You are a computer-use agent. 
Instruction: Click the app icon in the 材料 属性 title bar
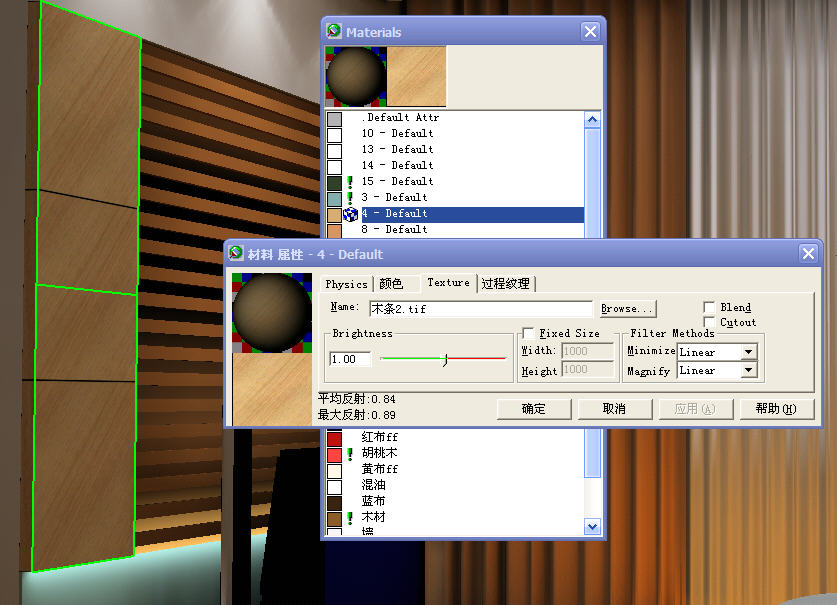[x=236, y=254]
